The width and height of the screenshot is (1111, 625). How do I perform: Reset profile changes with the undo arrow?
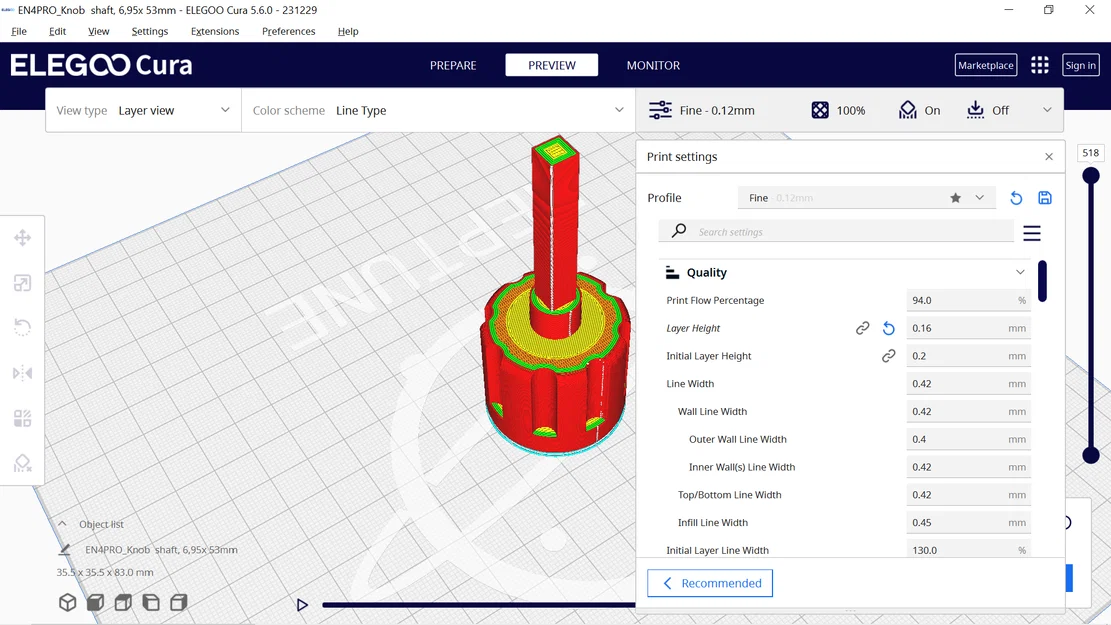[x=1016, y=198]
